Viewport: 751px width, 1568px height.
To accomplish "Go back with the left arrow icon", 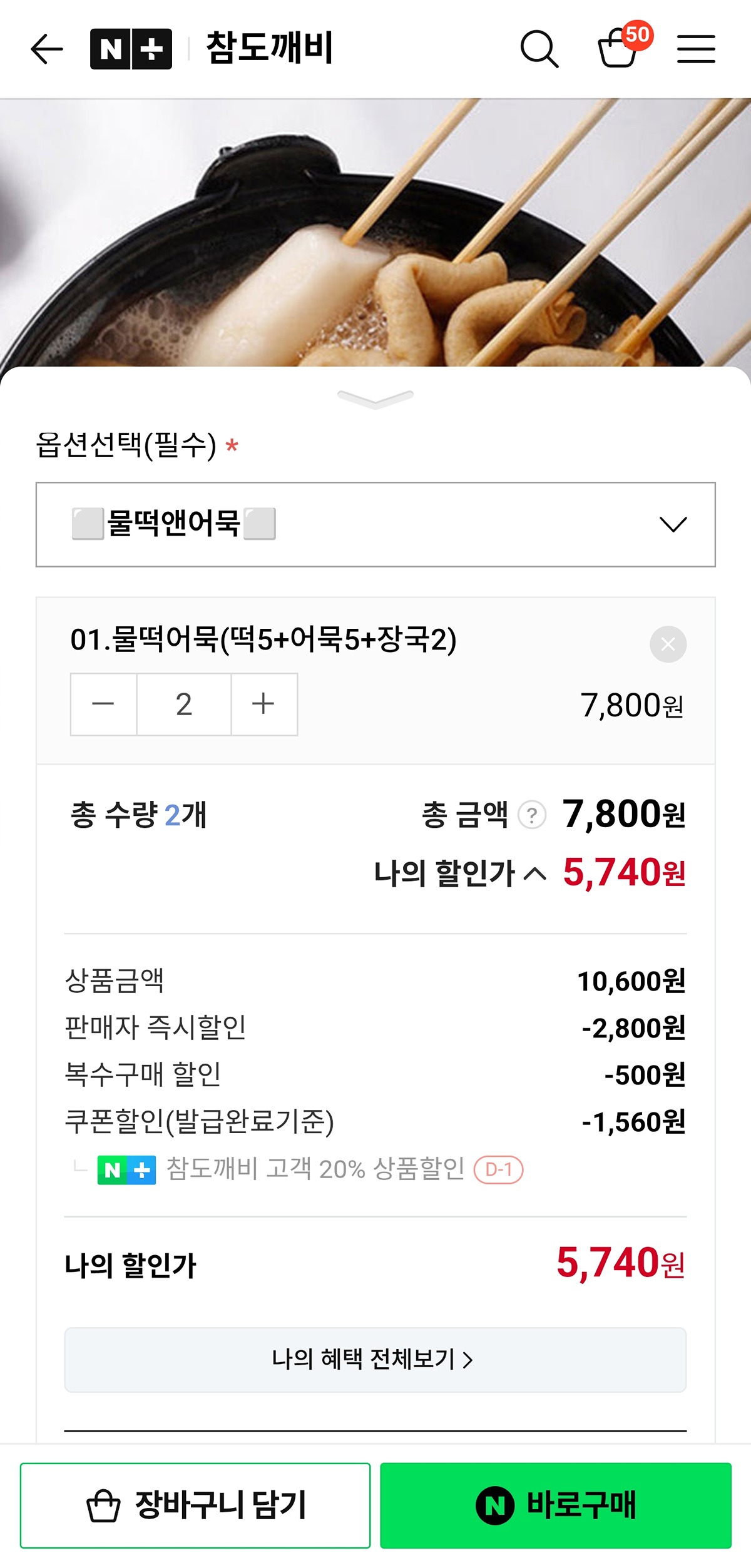I will tap(47, 49).
